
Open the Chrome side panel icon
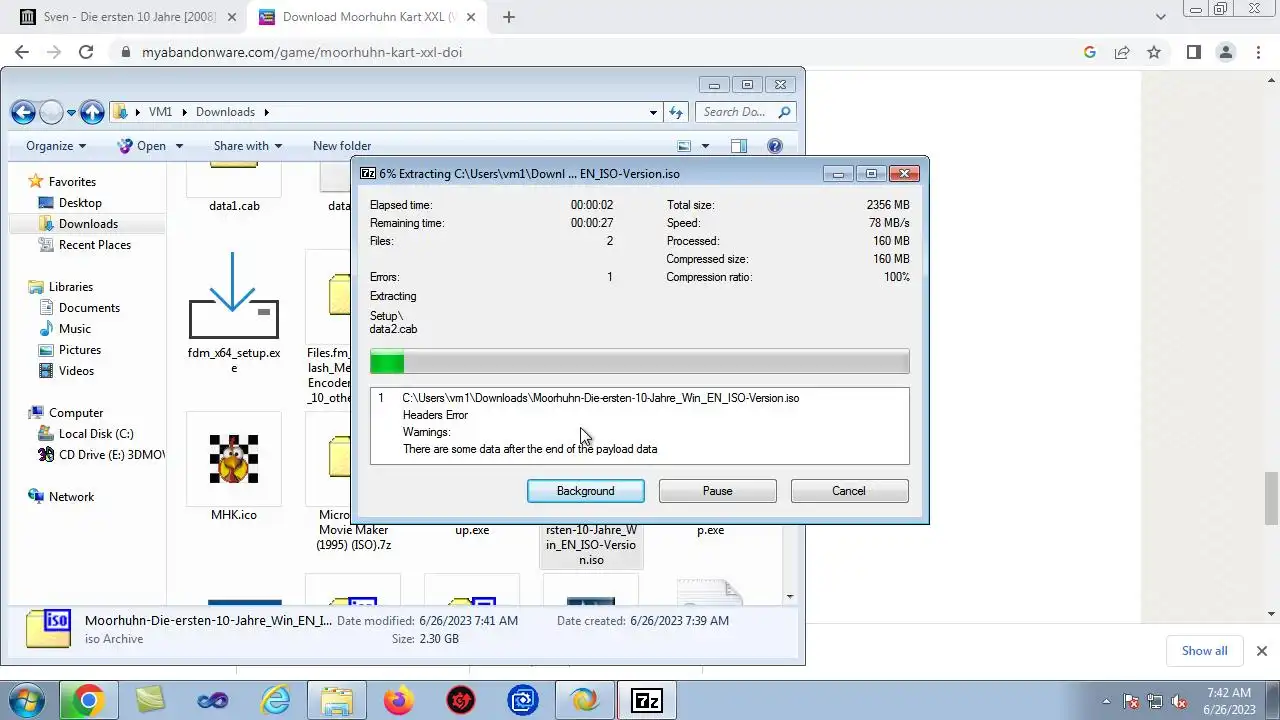pos(1193,52)
